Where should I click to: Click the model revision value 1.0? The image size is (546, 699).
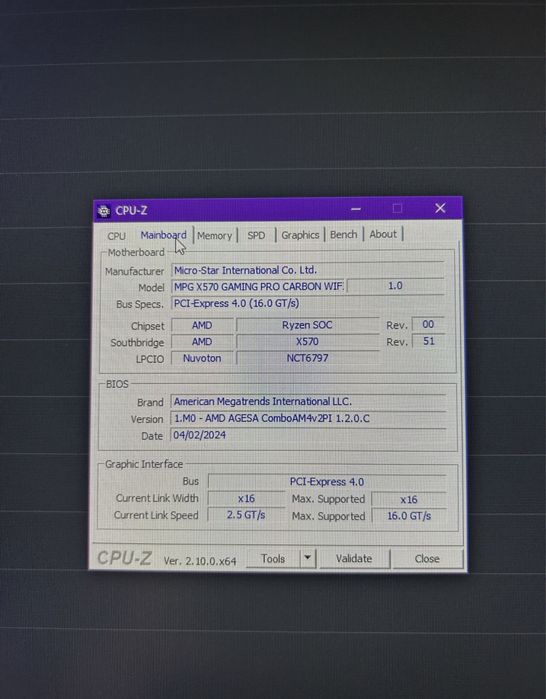(395, 286)
